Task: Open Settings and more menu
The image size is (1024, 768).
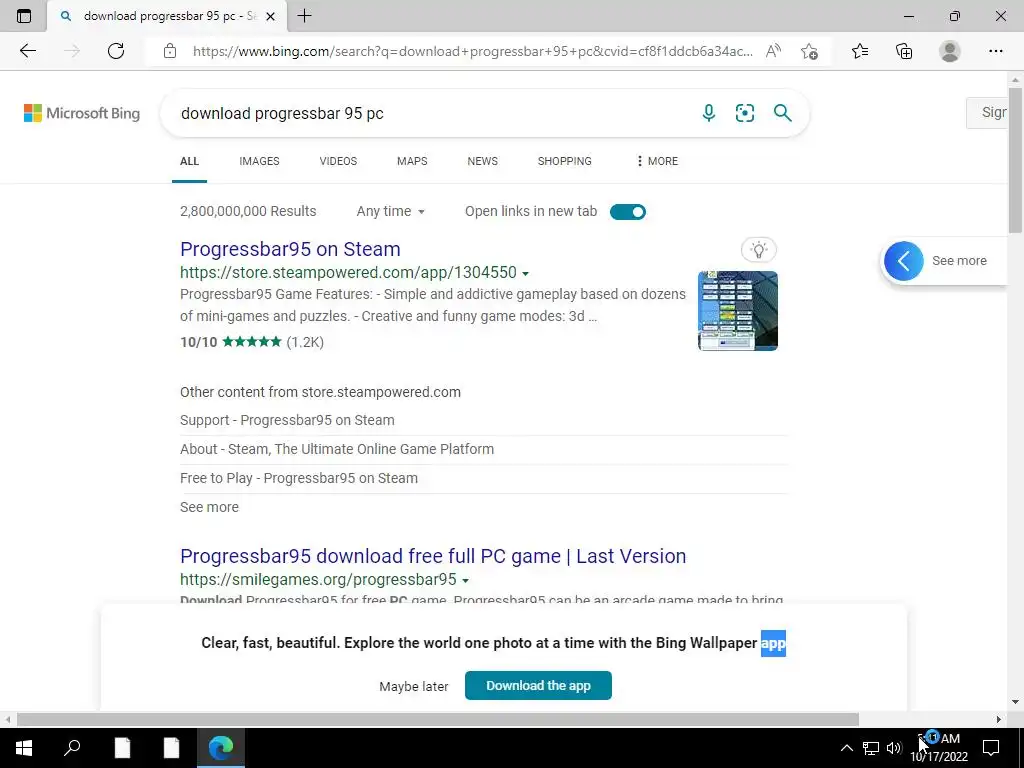Action: [995, 51]
